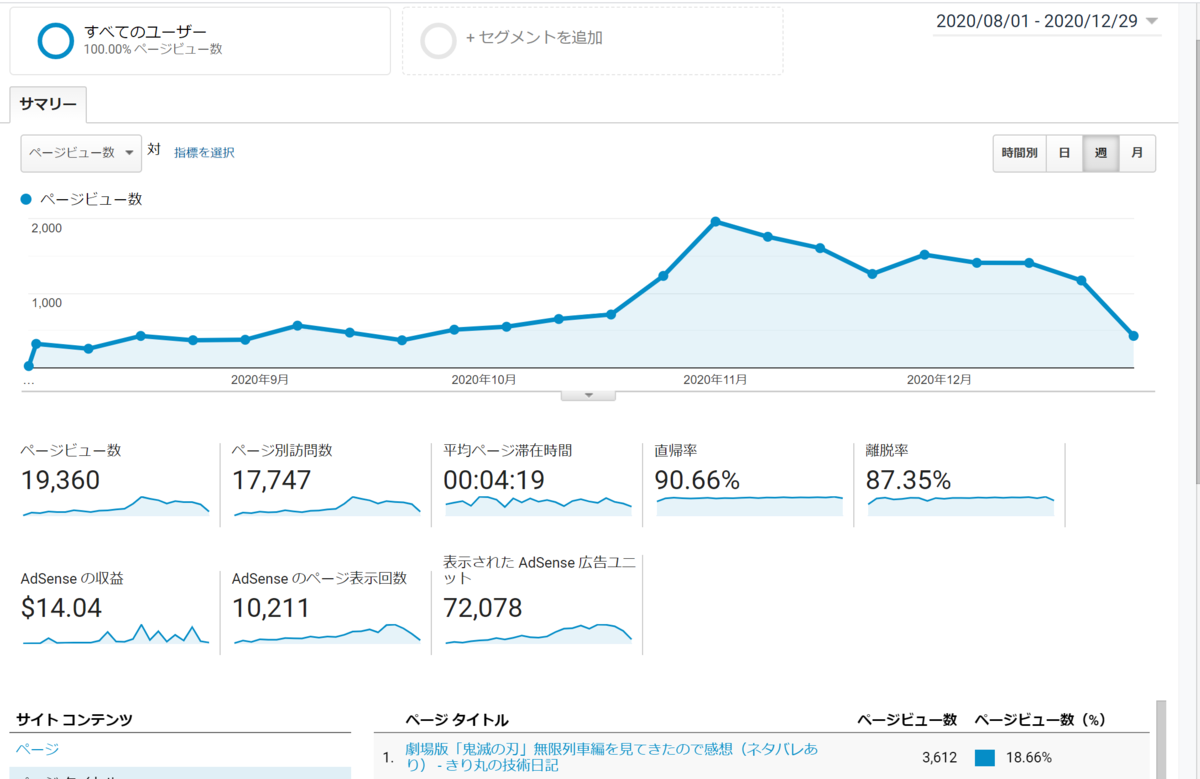Open the date range picker 2020/08/01 - 2020/12/29
Image resolution: width=1200 pixels, height=779 pixels.
1047,21
